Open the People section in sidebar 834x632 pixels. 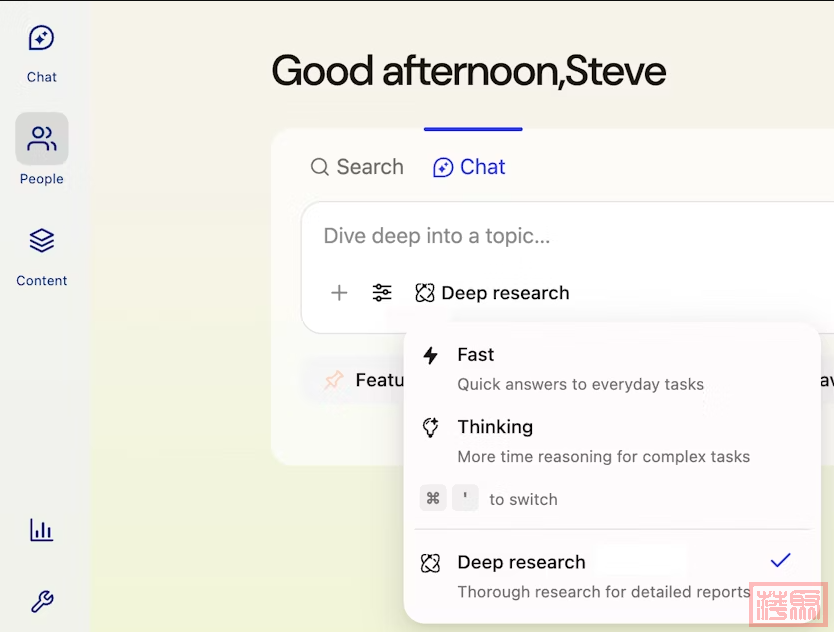pos(41,150)
